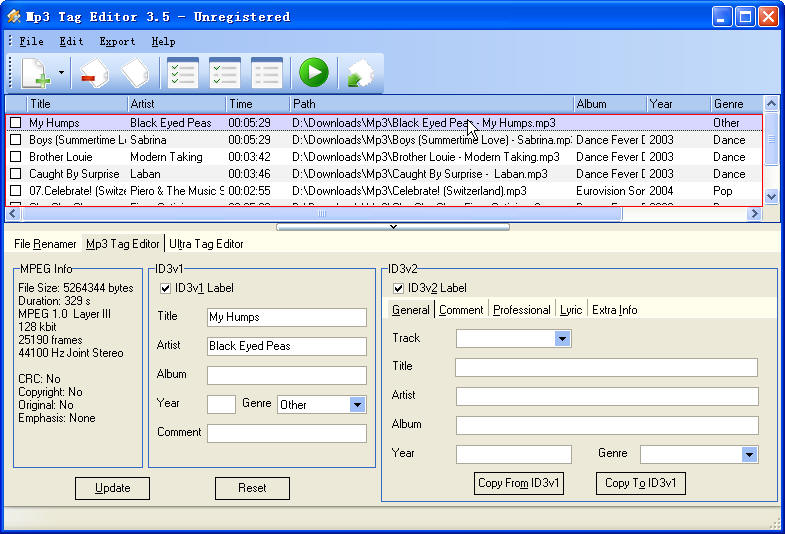Click the Copy From ID3v1 button
The image size is (785, 534).
pyautogui.click(x=519, y=483)
